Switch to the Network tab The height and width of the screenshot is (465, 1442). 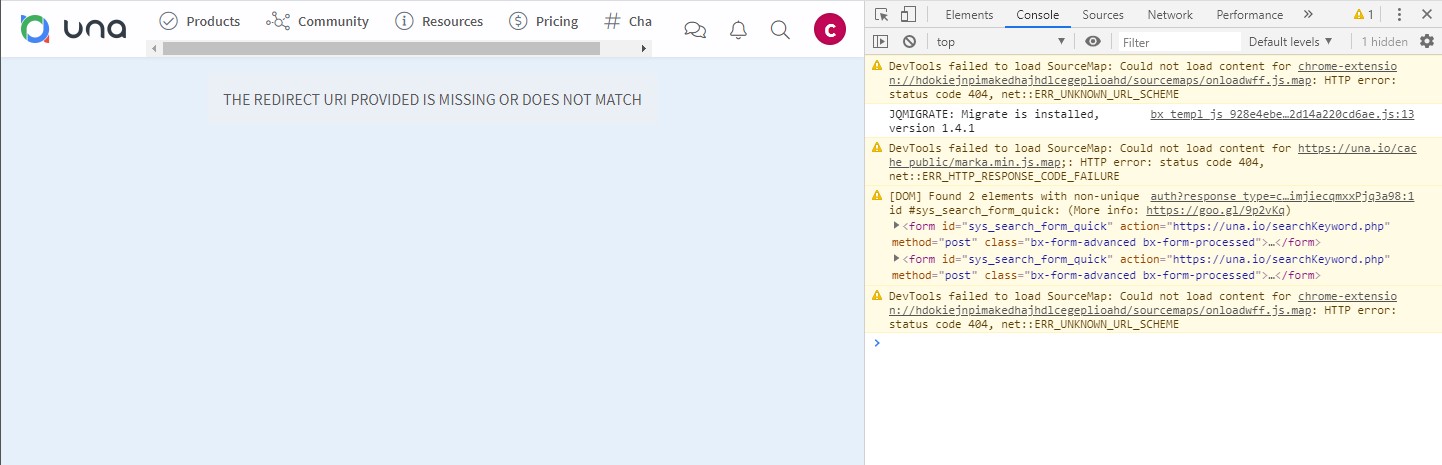1169,15
